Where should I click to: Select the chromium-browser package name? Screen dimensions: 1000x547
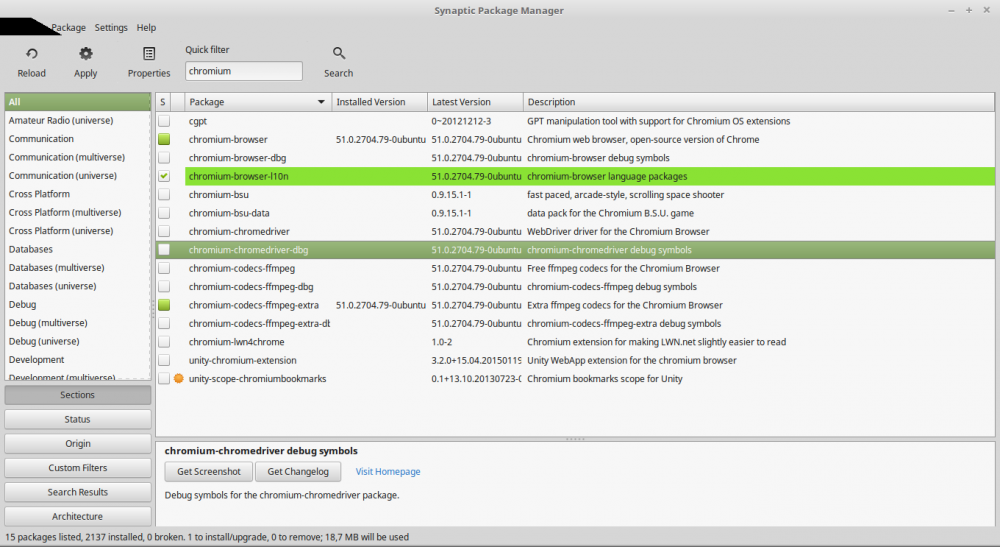pos(228,140)
